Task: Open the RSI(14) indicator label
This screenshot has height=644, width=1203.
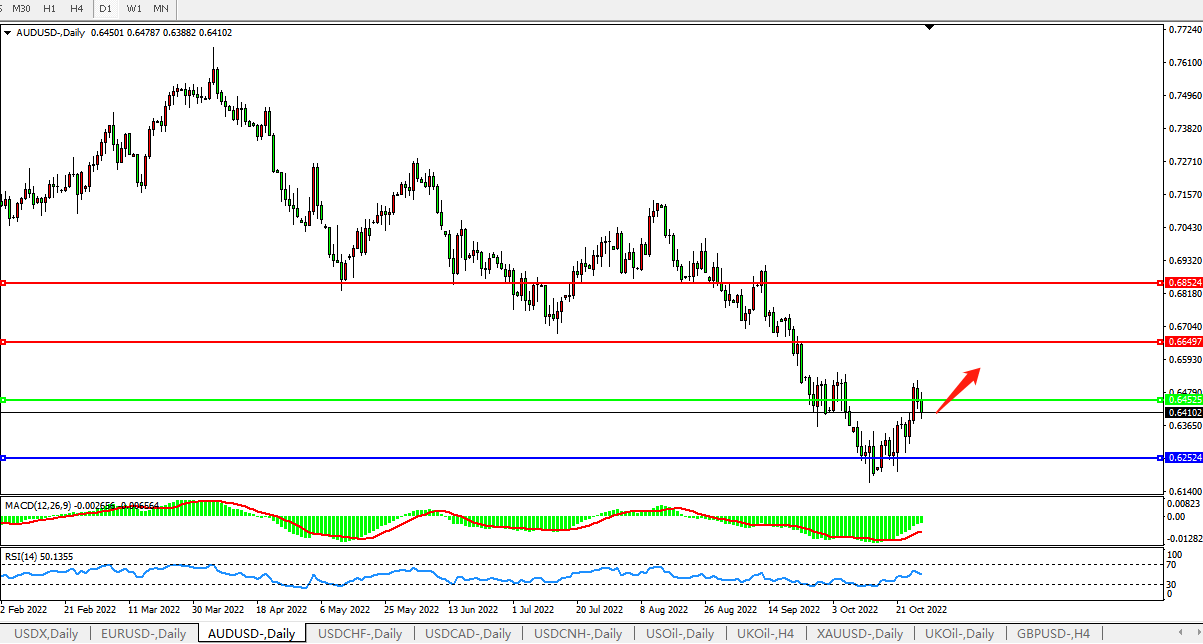Action: tap(23, 556)
